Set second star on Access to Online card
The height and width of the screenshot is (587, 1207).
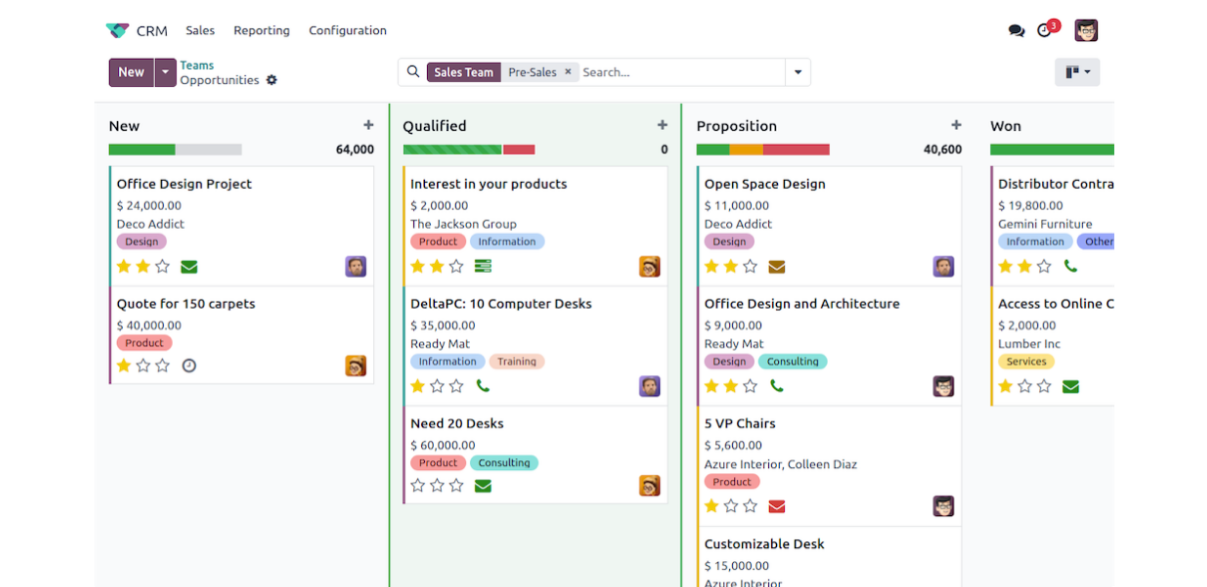point(1025,386)
